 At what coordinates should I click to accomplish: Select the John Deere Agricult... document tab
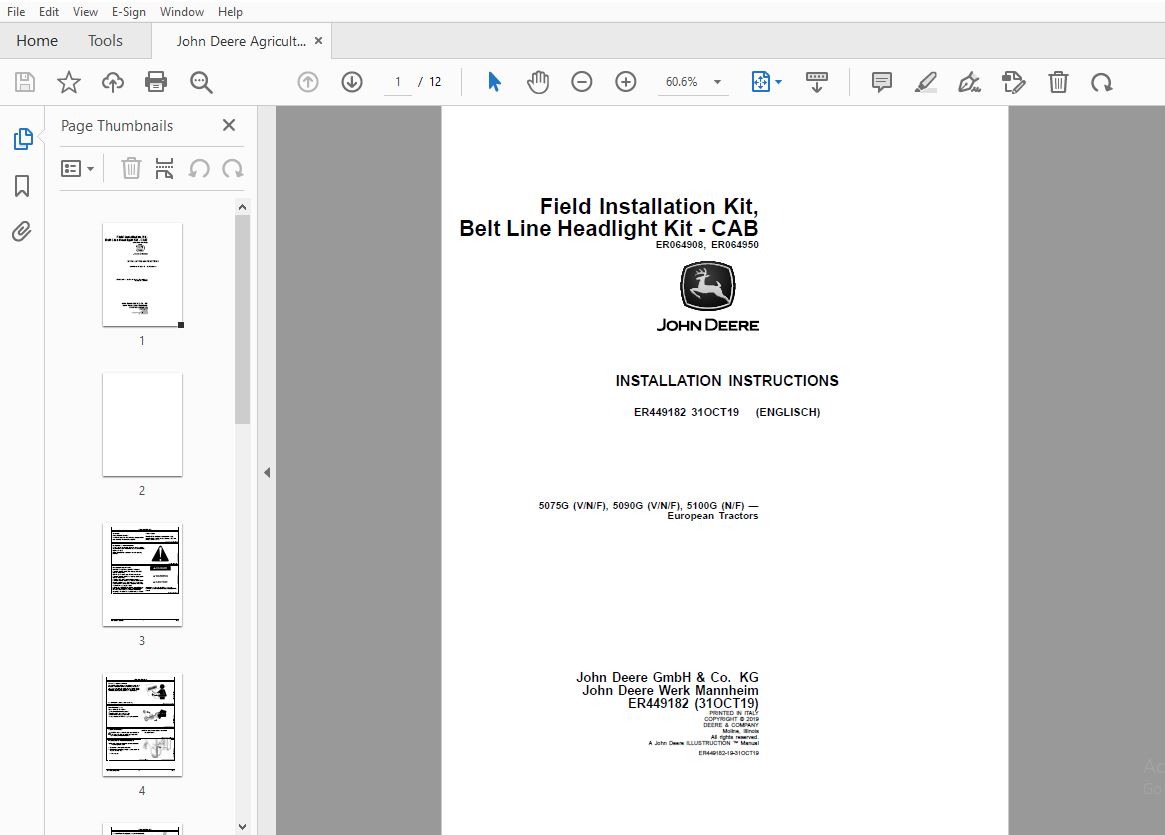[x=241, y=41]
